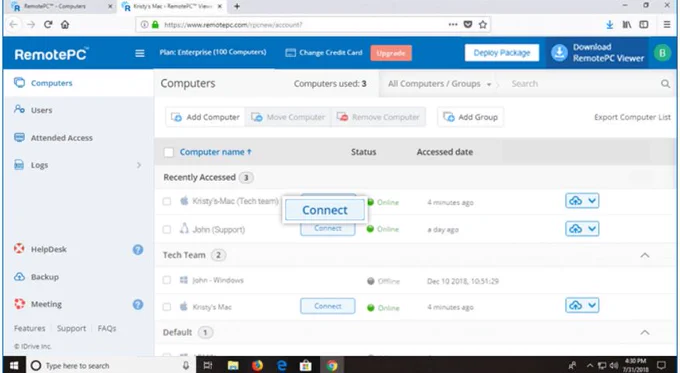Click the Meeting help question icon
Viewport: 680px width, 373px height.
(x=138, y=304)
